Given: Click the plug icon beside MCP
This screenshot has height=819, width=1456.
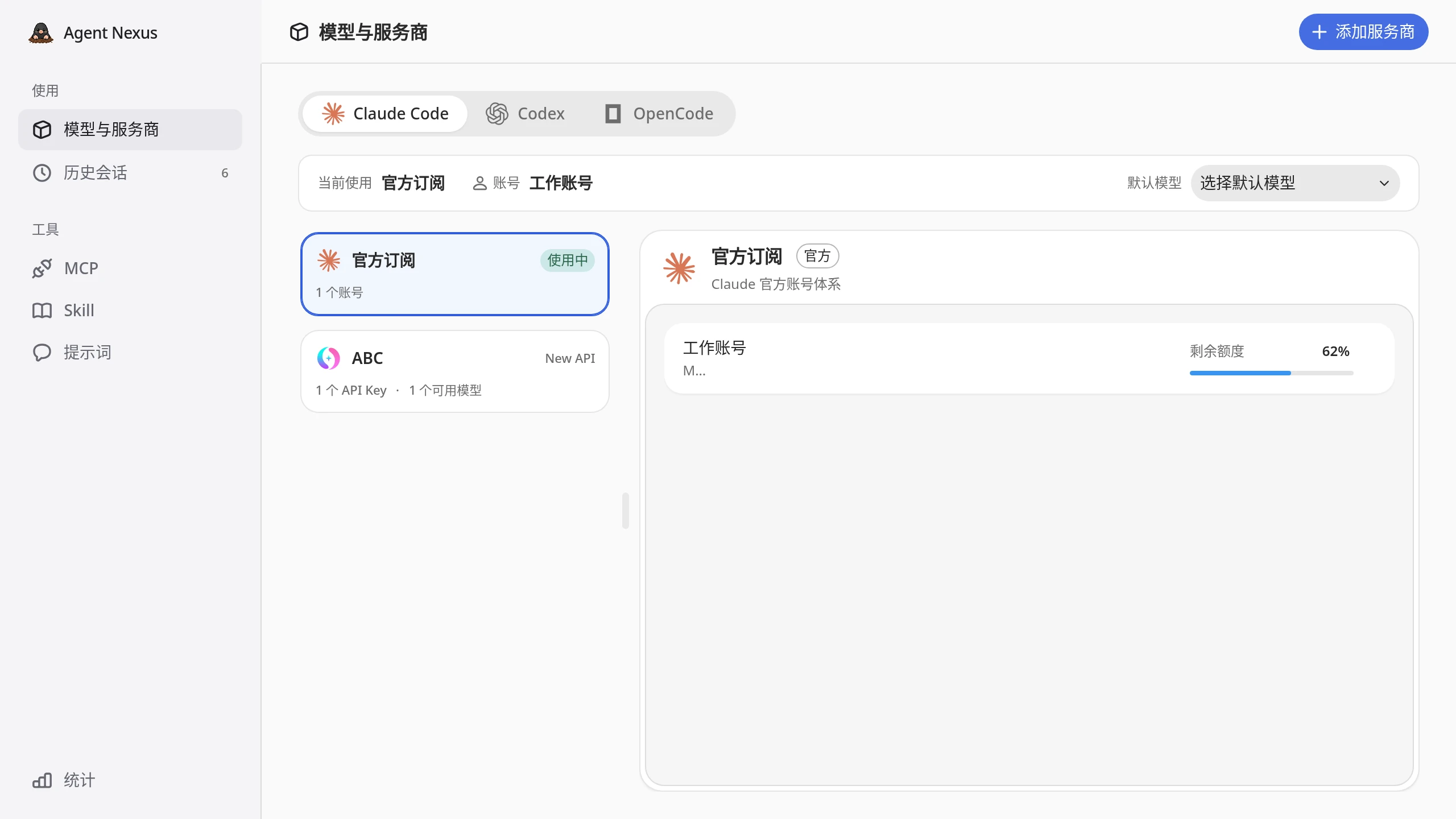Looking at the screenshot, I should click(42, 268).
